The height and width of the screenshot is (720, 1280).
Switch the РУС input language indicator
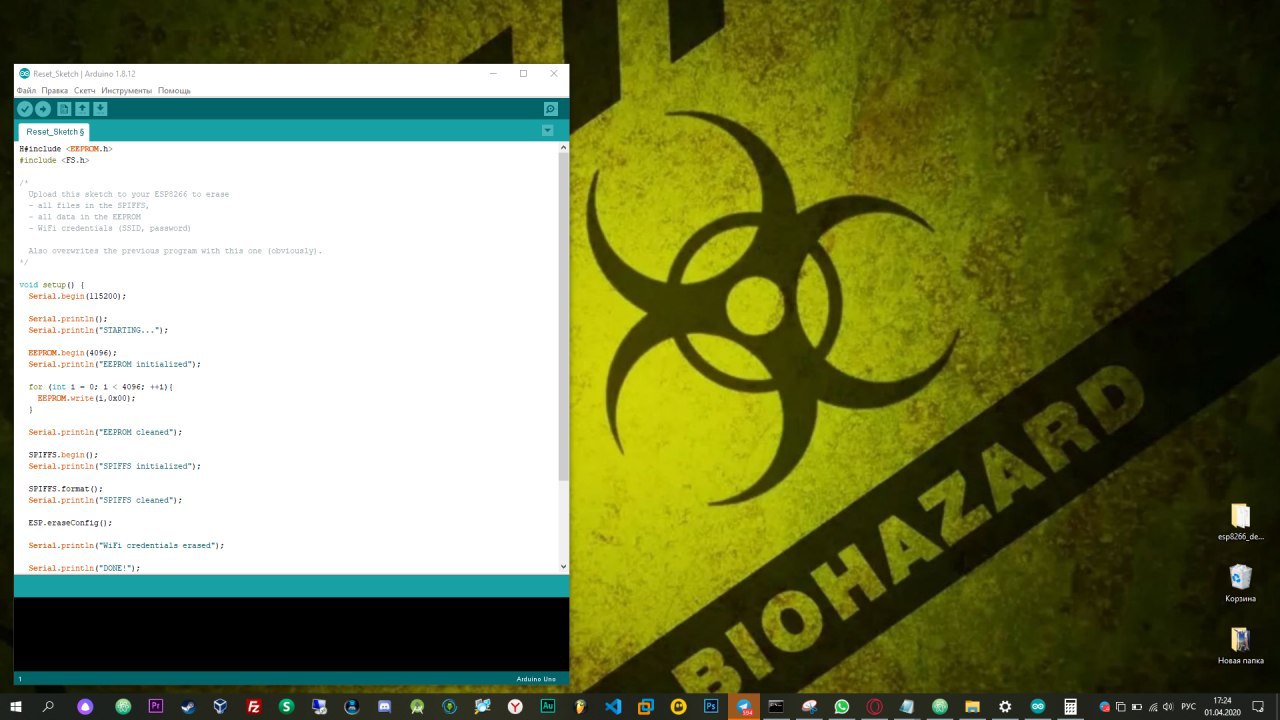pyautogui.click(x=1189, y=707)
